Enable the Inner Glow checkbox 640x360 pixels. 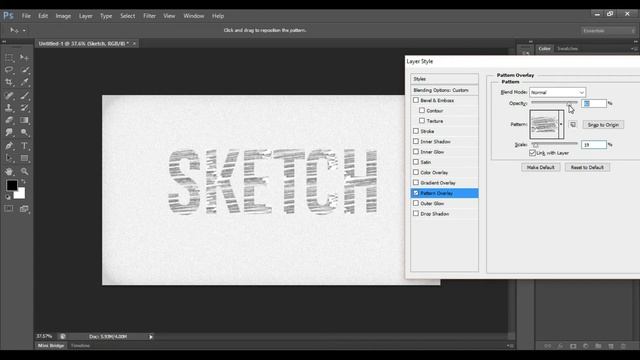(416, 151)
